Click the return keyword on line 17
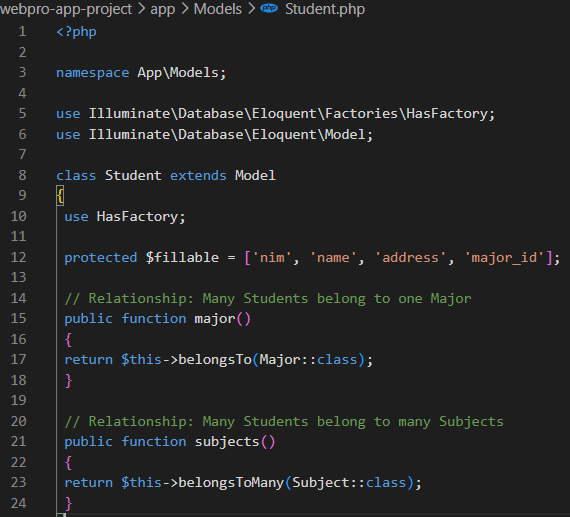This screenshot has height=517, width=570. click(88, 360)
